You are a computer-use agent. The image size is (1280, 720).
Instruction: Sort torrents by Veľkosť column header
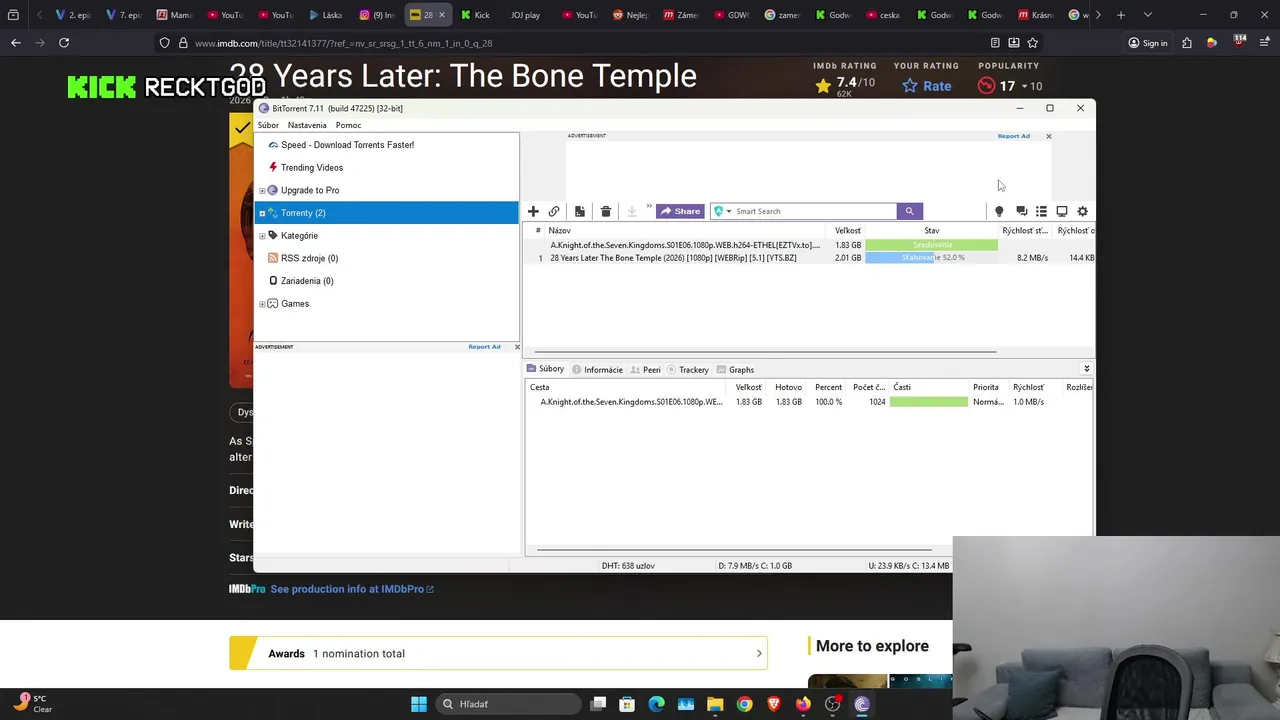[x=848, y=231]
